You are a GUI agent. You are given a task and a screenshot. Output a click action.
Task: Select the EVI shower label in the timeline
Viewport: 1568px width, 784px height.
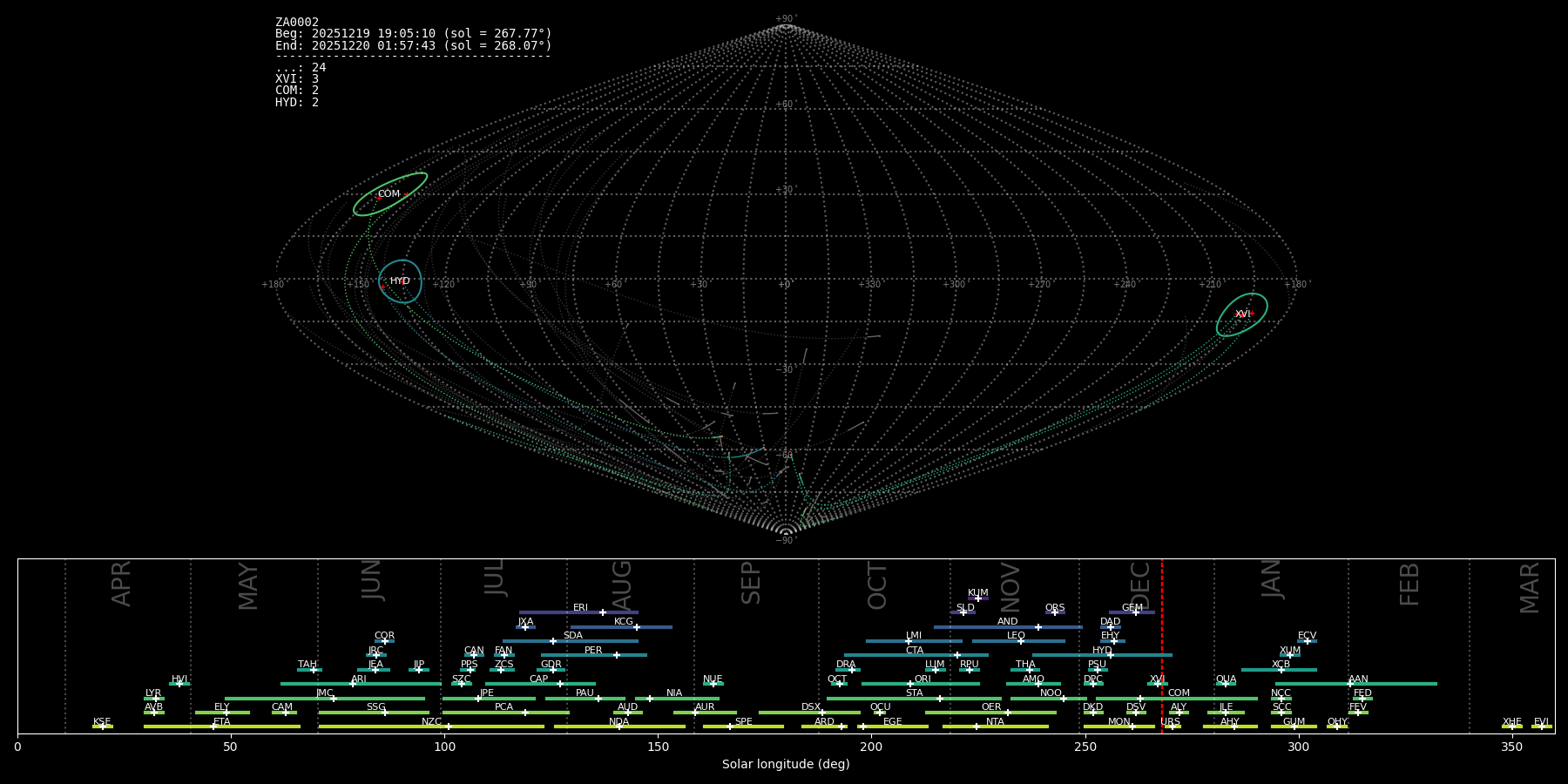coord(1541,722)
